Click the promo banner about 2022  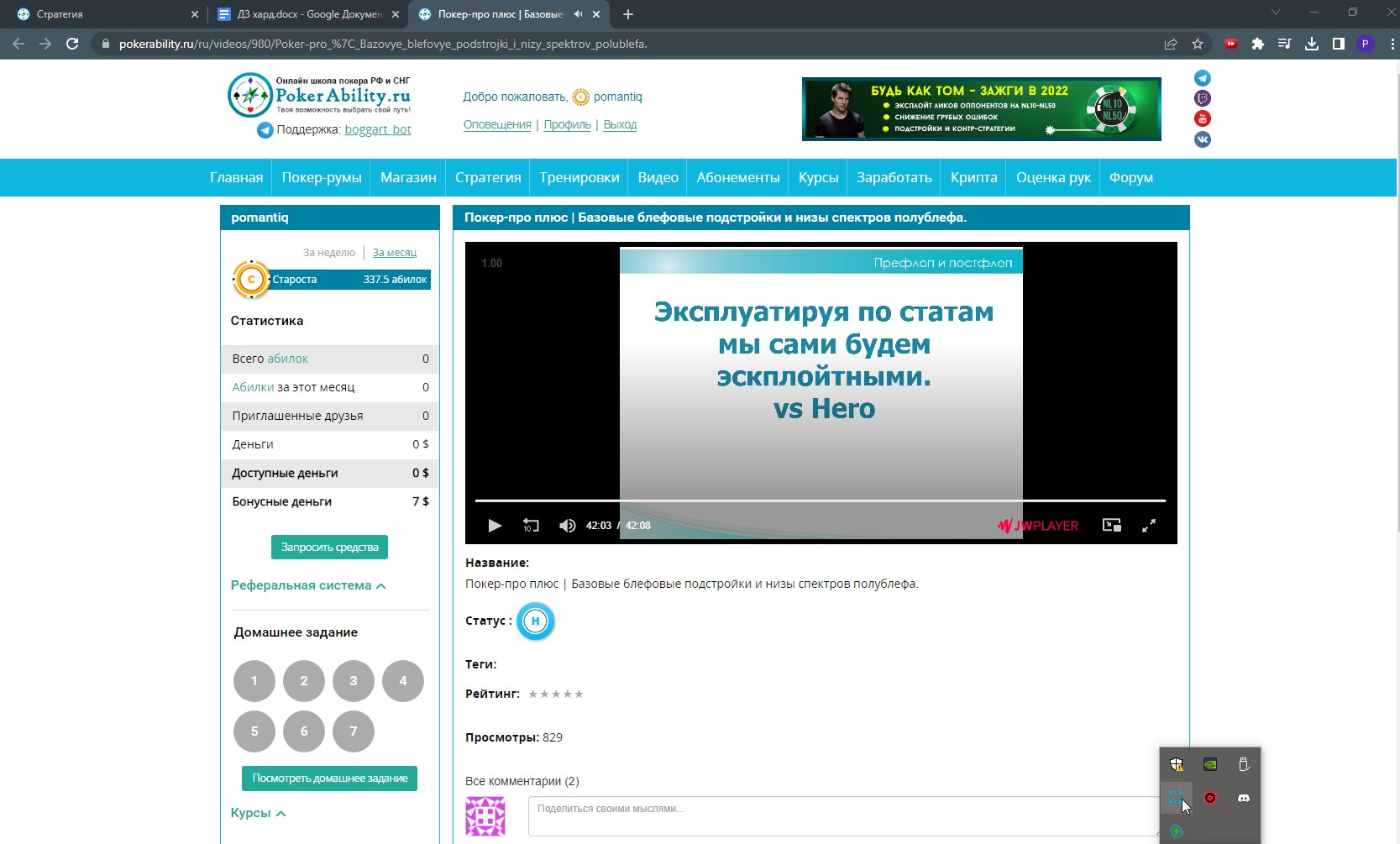pos(982,109)
